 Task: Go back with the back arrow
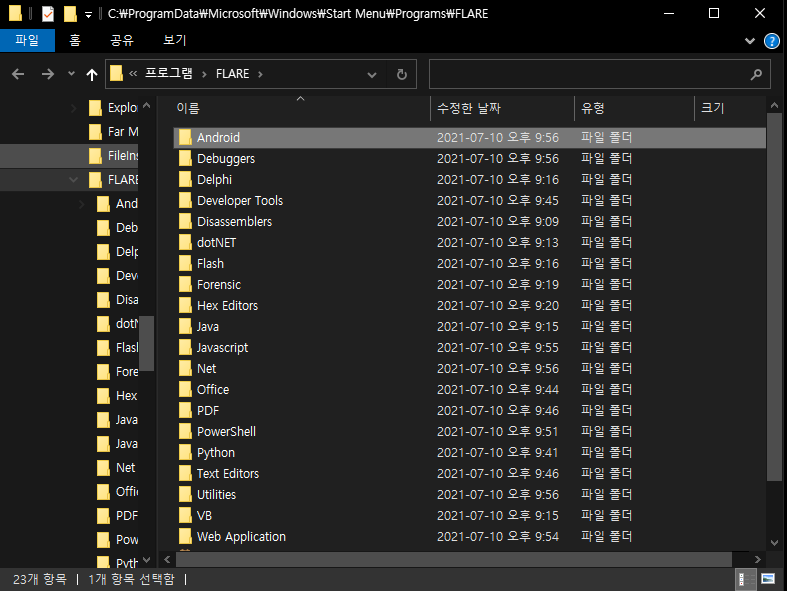[x=18, y=74]
